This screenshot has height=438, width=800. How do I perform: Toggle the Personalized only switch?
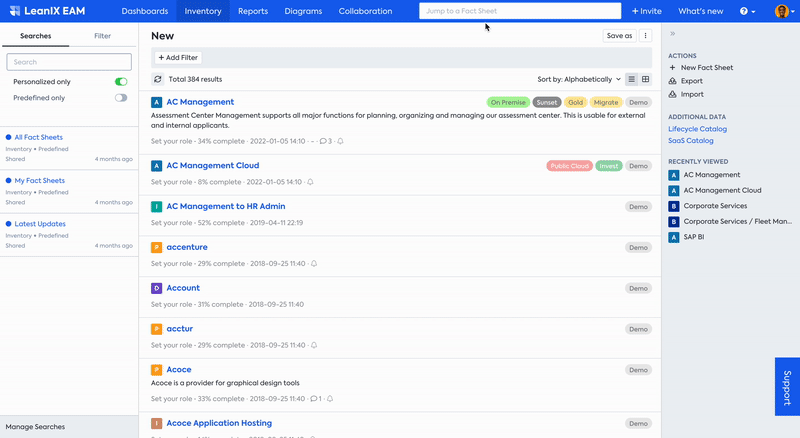pyautogui.click(x=121, y=82)
